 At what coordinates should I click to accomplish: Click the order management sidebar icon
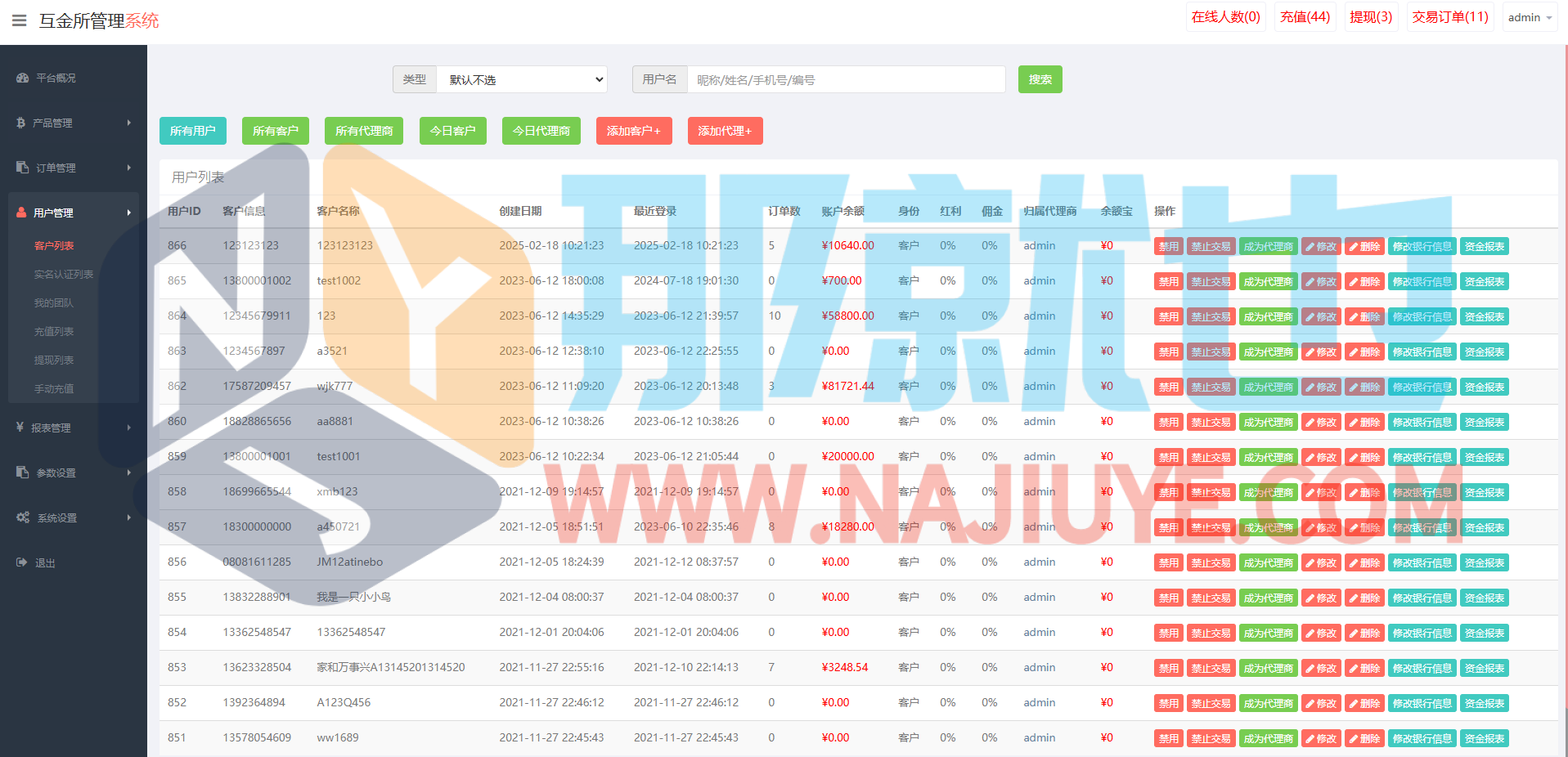(x=22, y=168)
